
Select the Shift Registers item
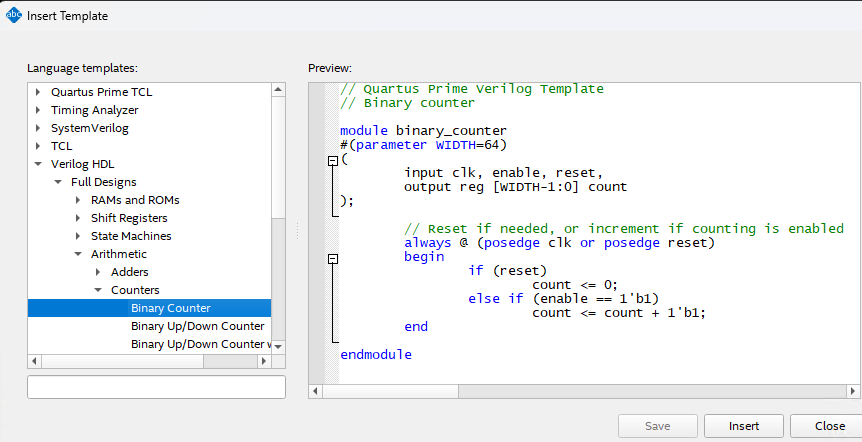click(x=129, y=218)
